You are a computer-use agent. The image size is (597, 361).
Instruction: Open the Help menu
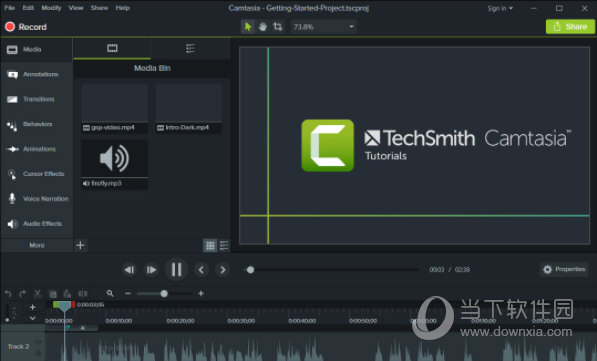coord(123,8)
